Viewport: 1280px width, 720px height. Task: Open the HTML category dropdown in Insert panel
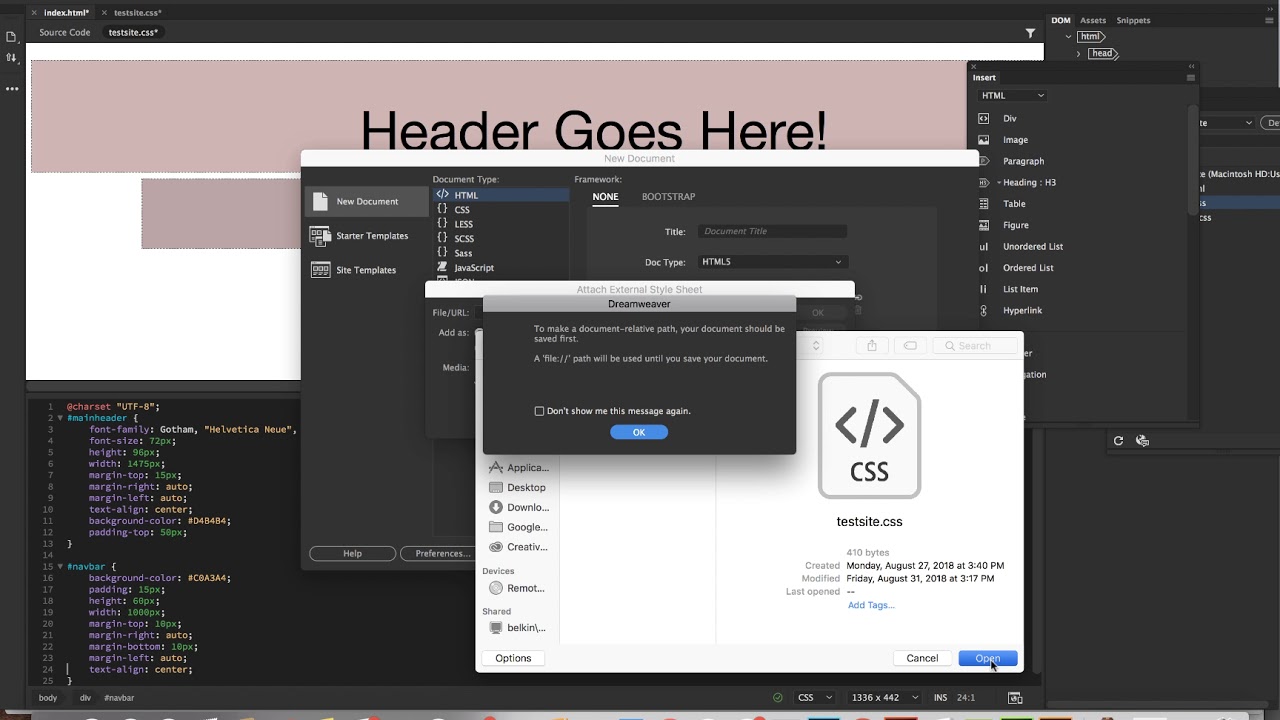point(1012,96)
